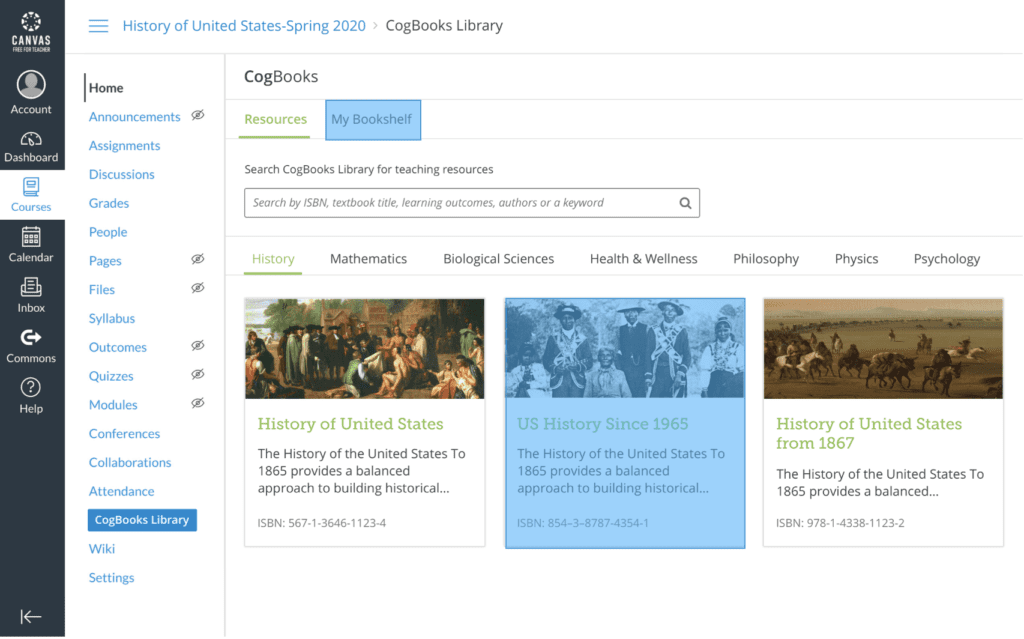Open the course Settings link
The height and width of the screenshot is (639, 1024).
[x=112, y=577]
